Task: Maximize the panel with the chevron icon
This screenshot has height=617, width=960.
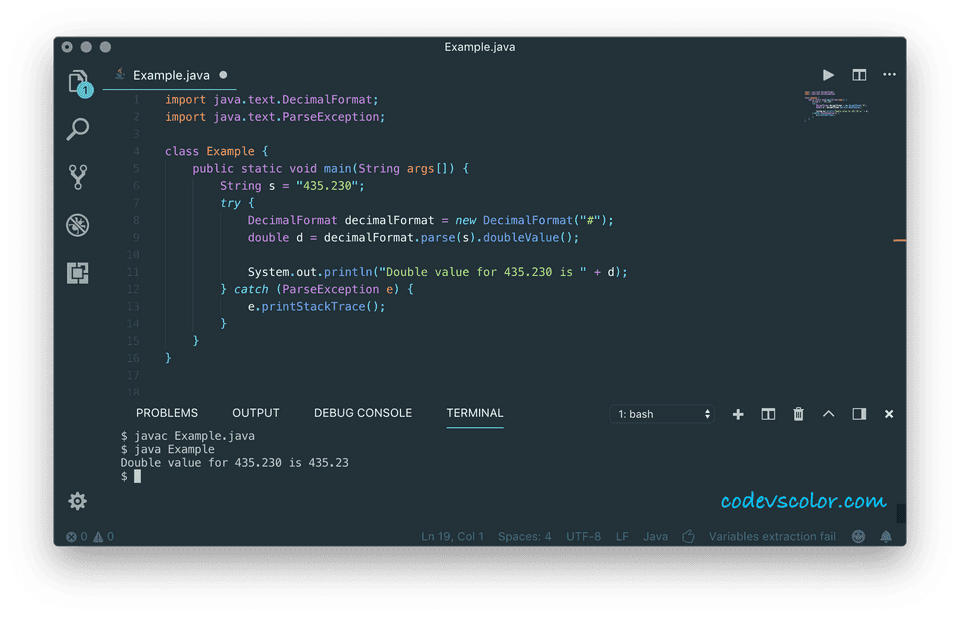Action: pos(828,413)
